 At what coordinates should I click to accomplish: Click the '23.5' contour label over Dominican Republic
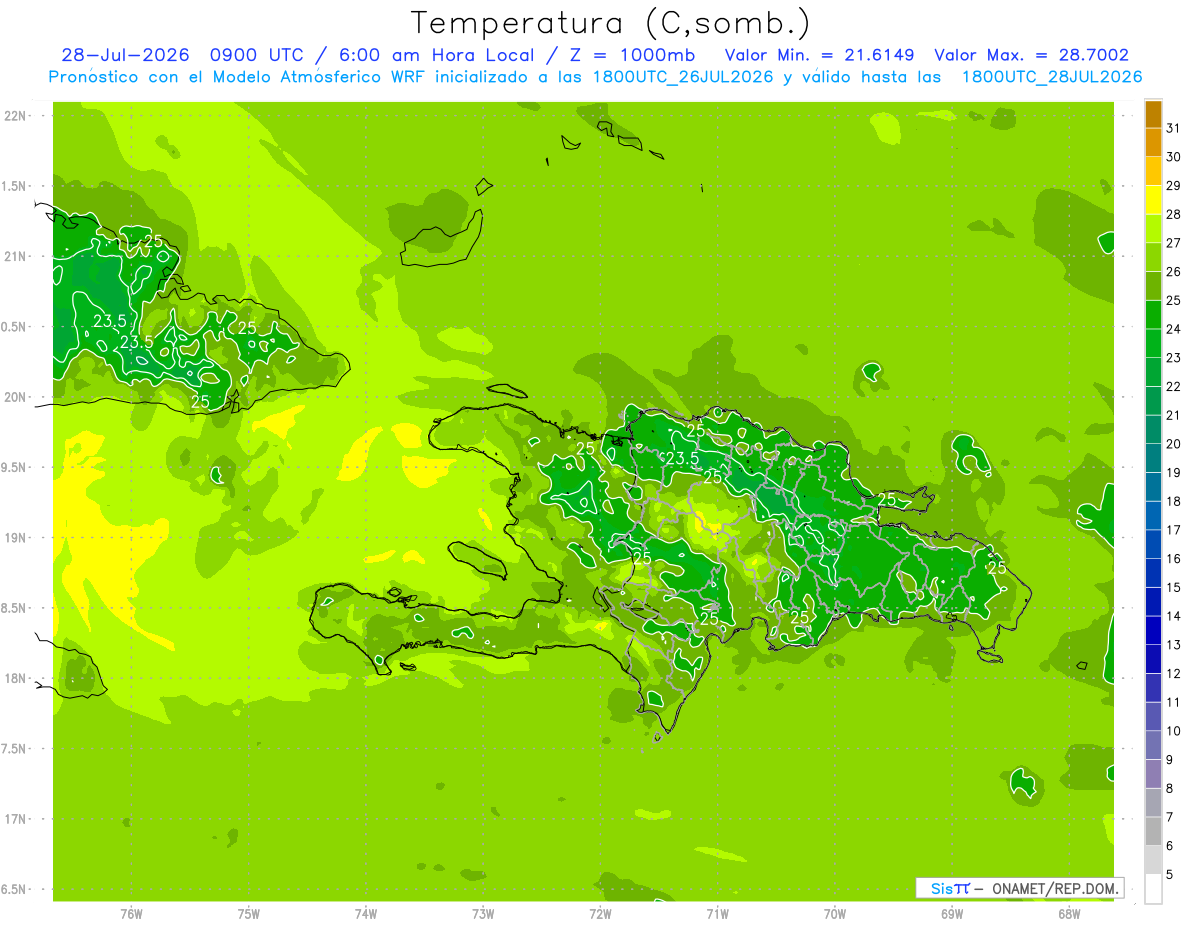[x=682, y=458]
